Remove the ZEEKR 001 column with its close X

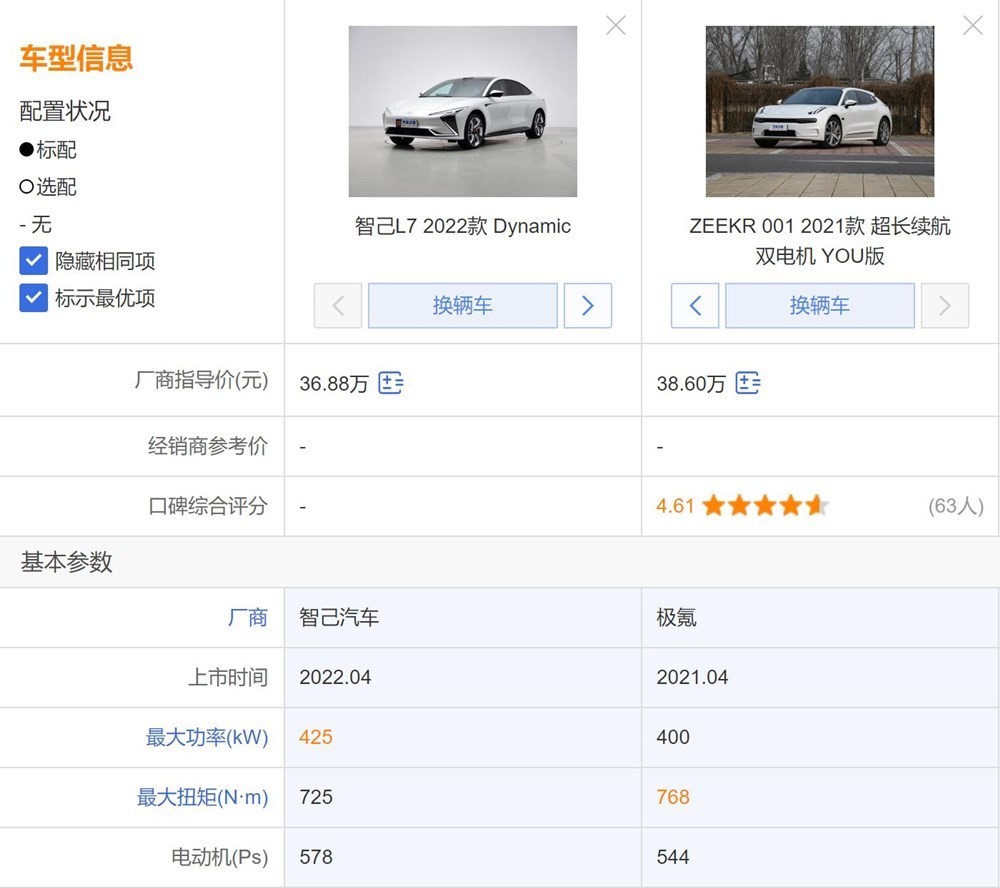[973, 26]
